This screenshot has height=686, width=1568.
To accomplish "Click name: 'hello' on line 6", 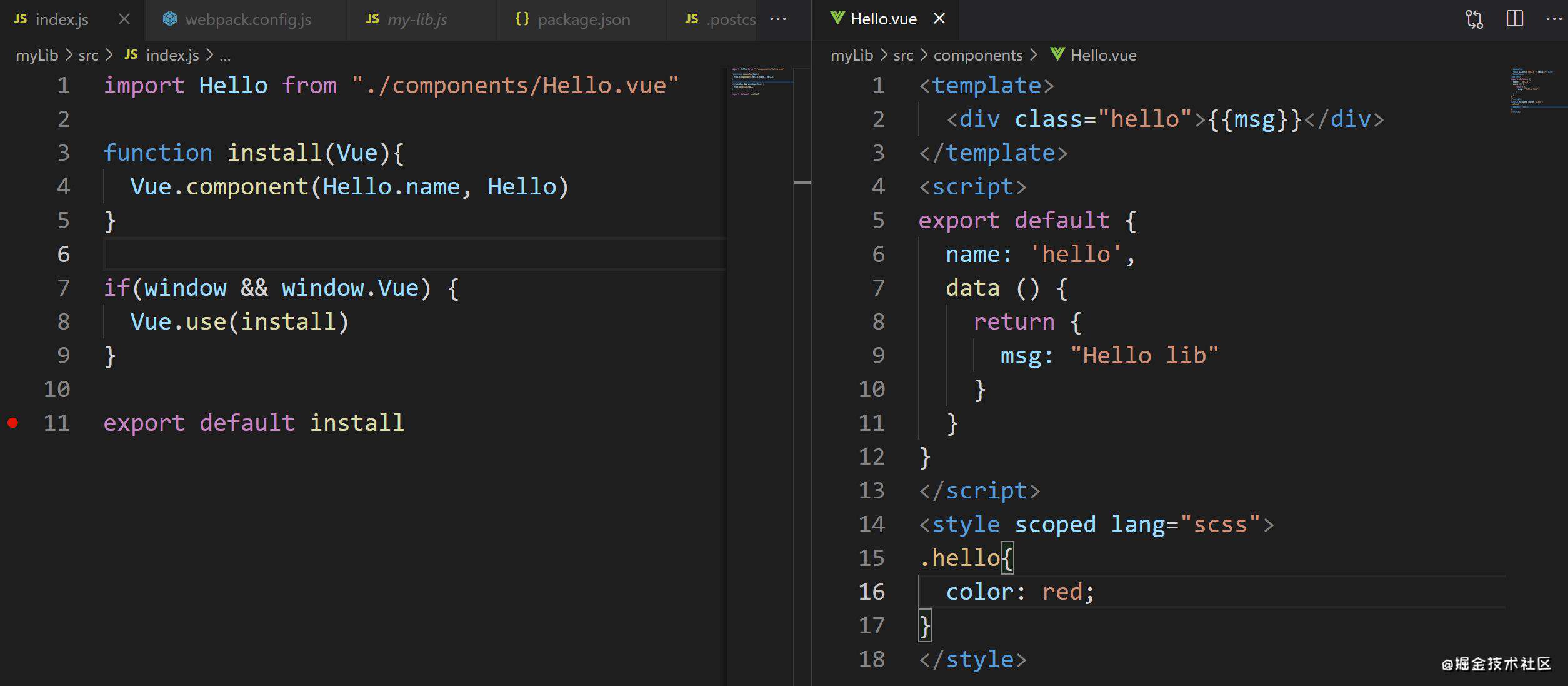I will pos(1034,254).
